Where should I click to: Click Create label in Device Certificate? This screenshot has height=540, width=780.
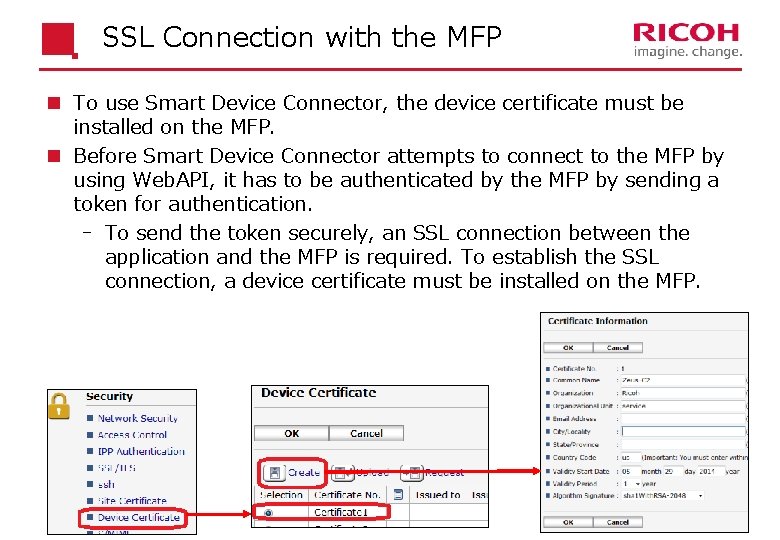point(303,472)
